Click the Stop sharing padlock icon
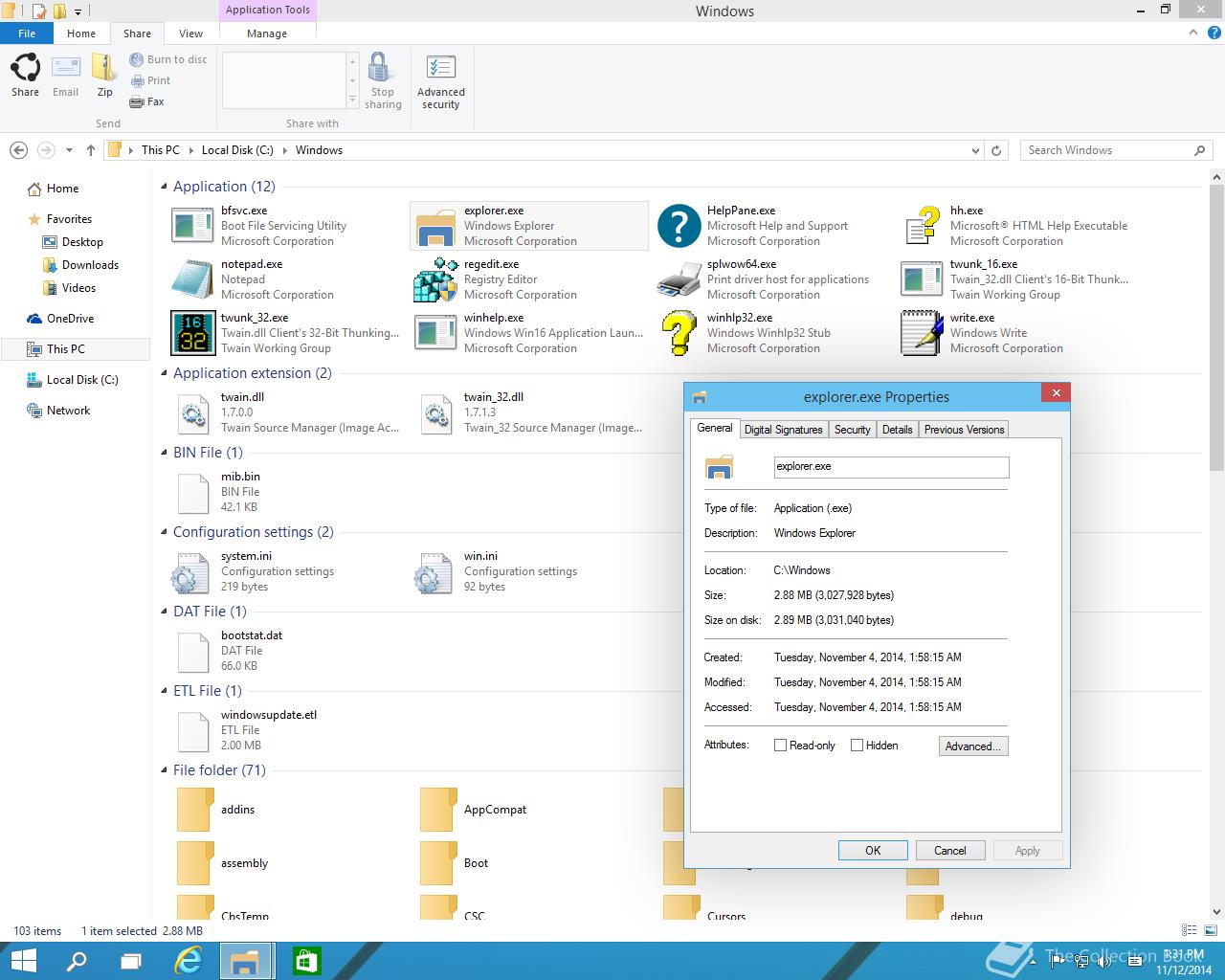This screenshot has width=1225, height=980. (379, 69)
